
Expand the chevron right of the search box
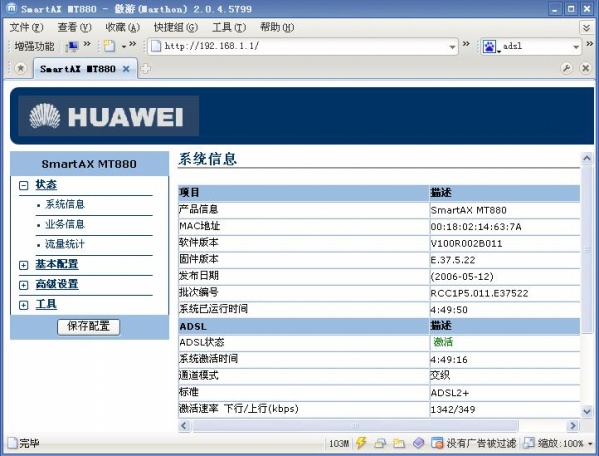pyautogui.click(x=590, y=44)
